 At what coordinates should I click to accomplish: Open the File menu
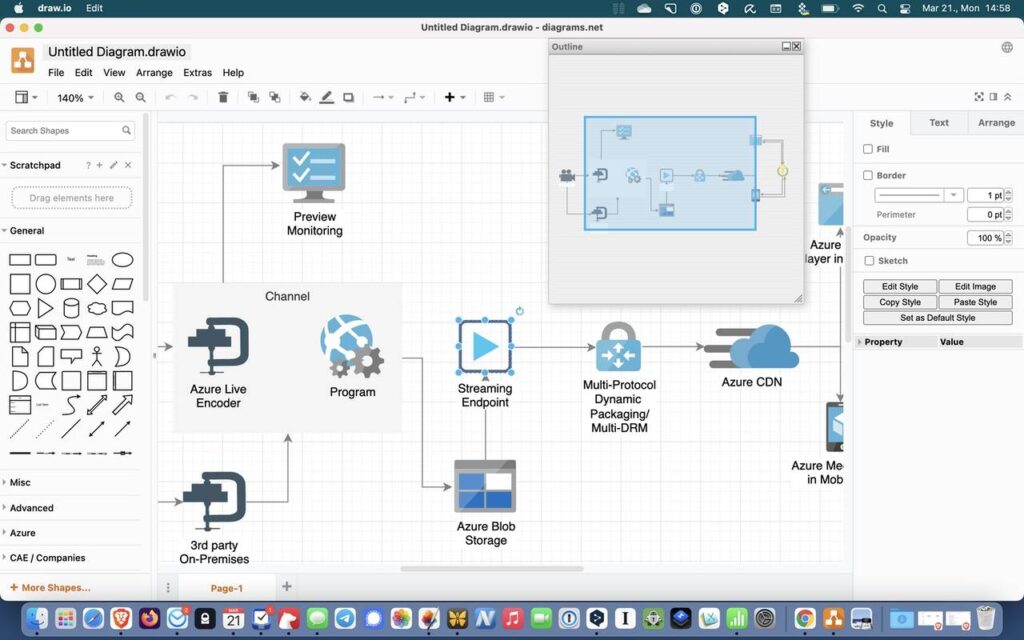(x=56, y=72)
